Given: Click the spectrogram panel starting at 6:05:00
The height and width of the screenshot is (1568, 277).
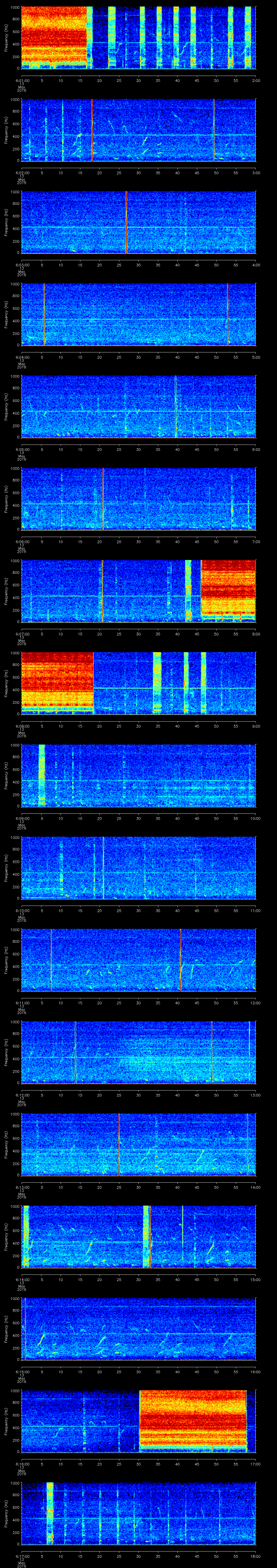Looking at the screenshot, I should pyautogui.click(x=139, y=407).
